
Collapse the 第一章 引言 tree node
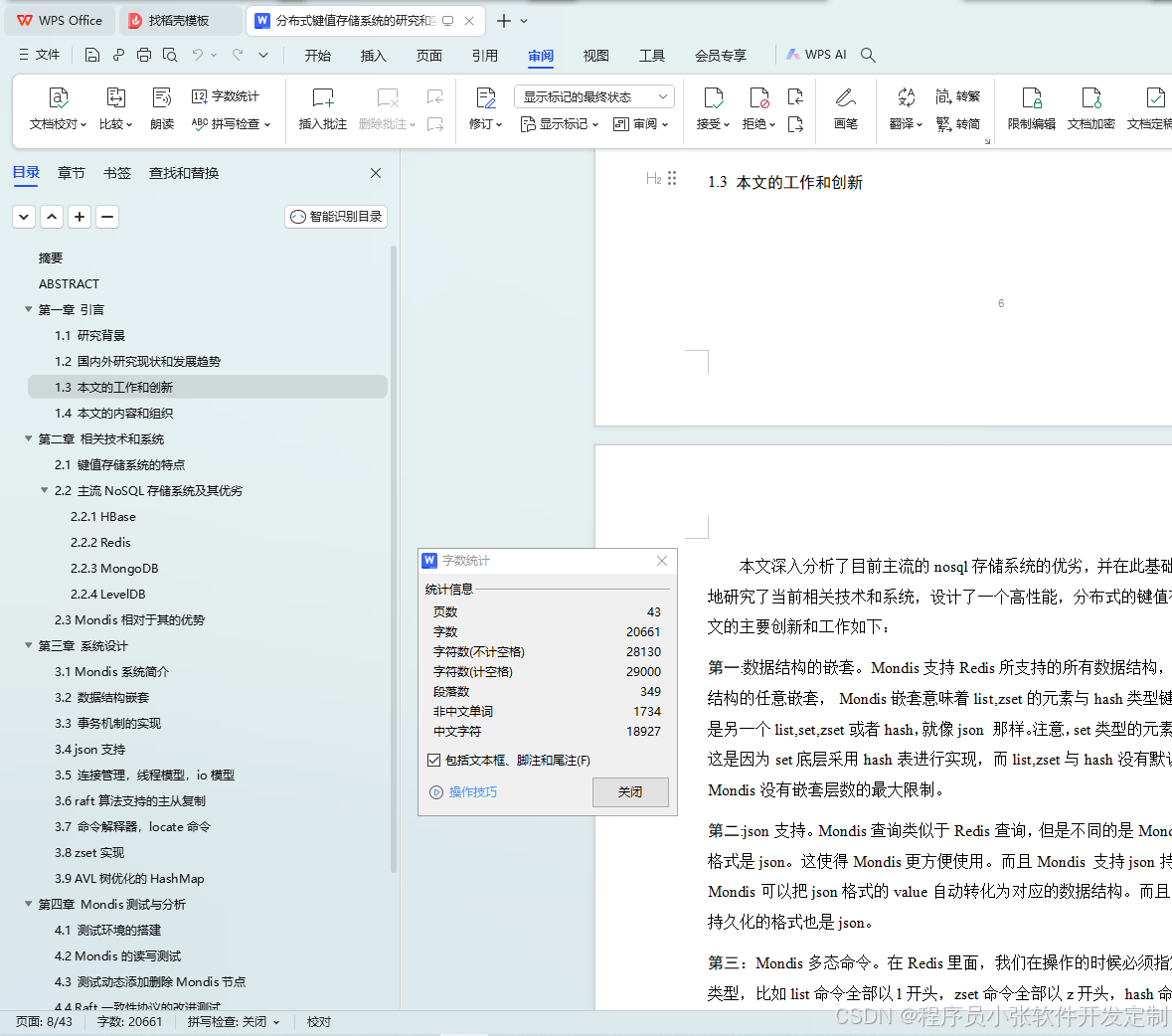pyautogui.click(x=29, y=309)
